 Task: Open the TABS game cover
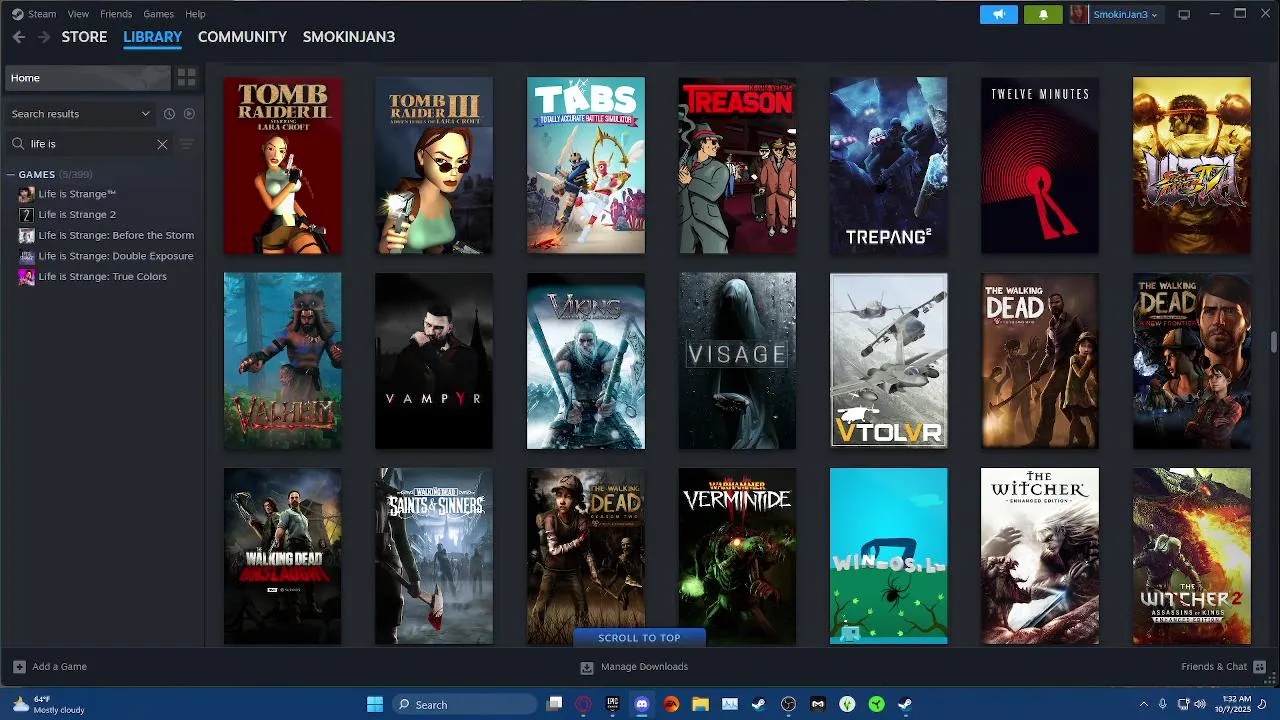tap(586, 165)
